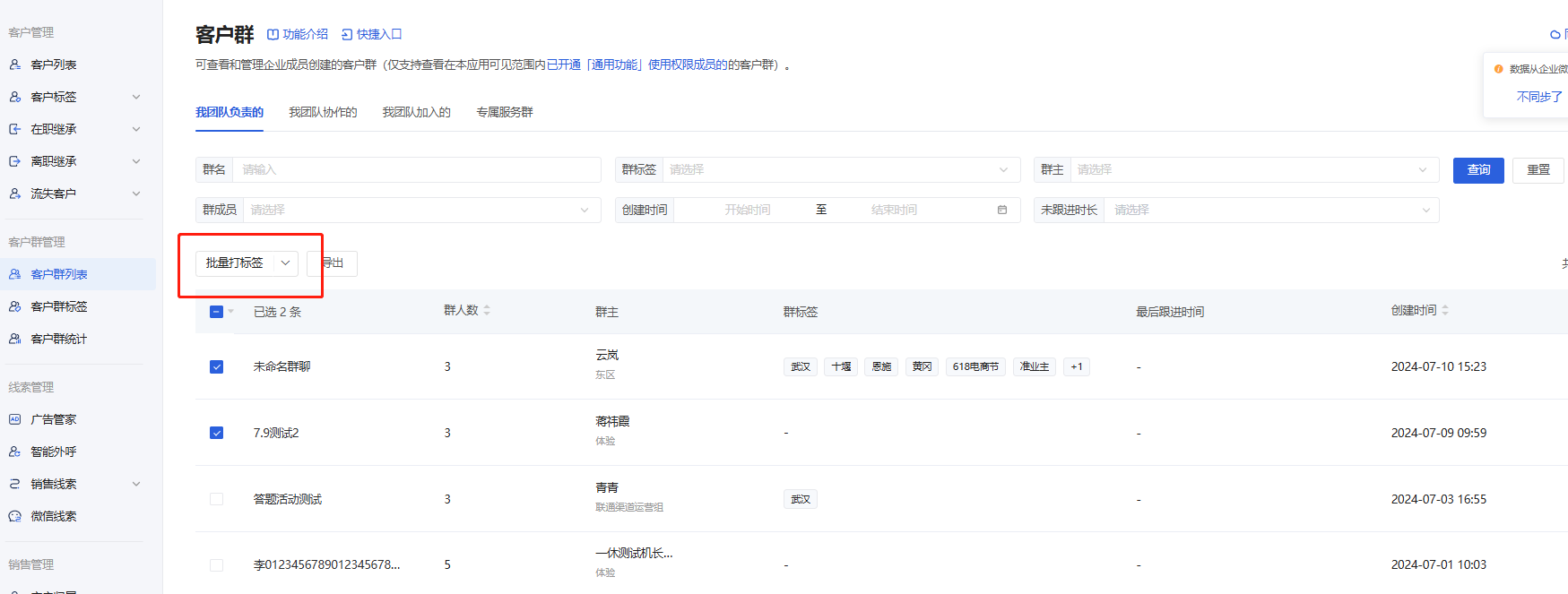
Task: Click the group name 7.9测试2
Action: click(276, 433)
